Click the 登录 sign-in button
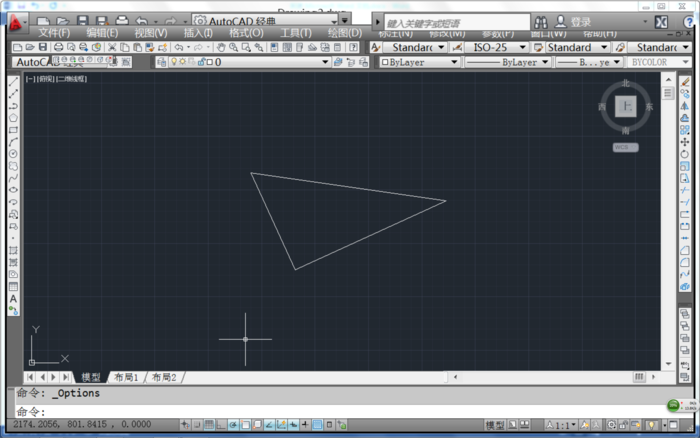This screenshot has height=438, width=700. point(580,21)
